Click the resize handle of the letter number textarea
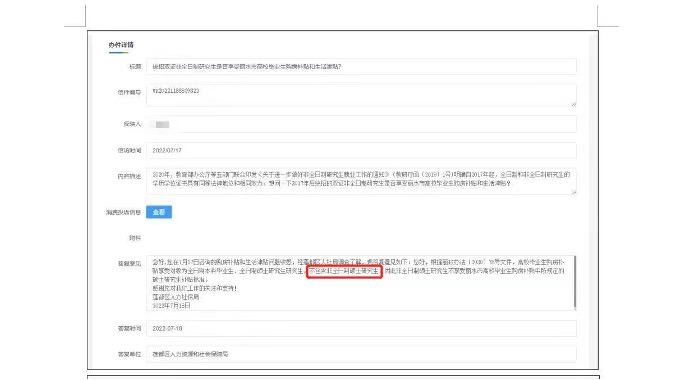 point(573,104)
